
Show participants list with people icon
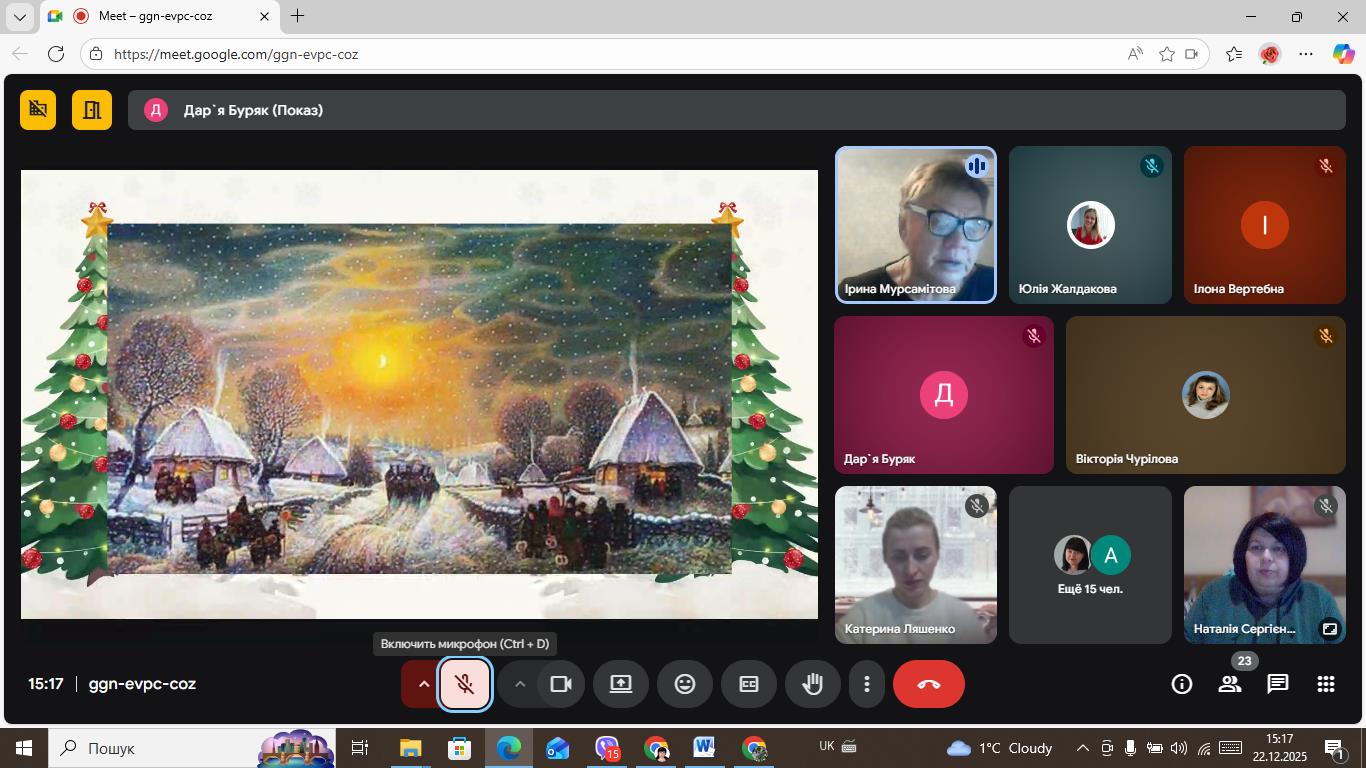click(x=1230, y=684)
